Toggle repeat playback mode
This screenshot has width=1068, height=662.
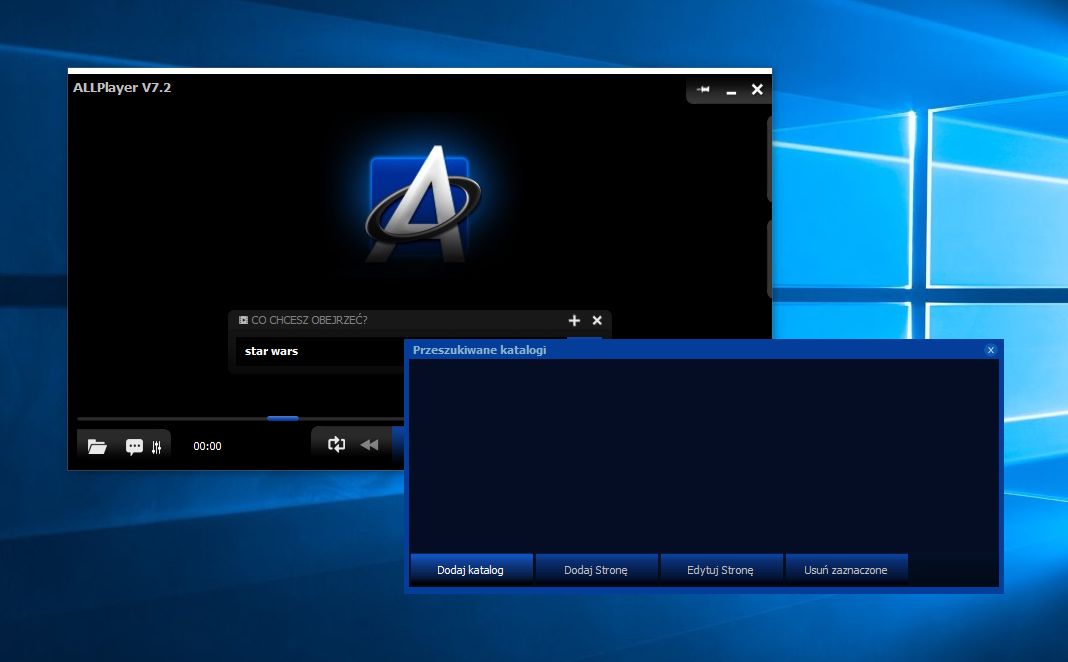(x=336, y=445)
